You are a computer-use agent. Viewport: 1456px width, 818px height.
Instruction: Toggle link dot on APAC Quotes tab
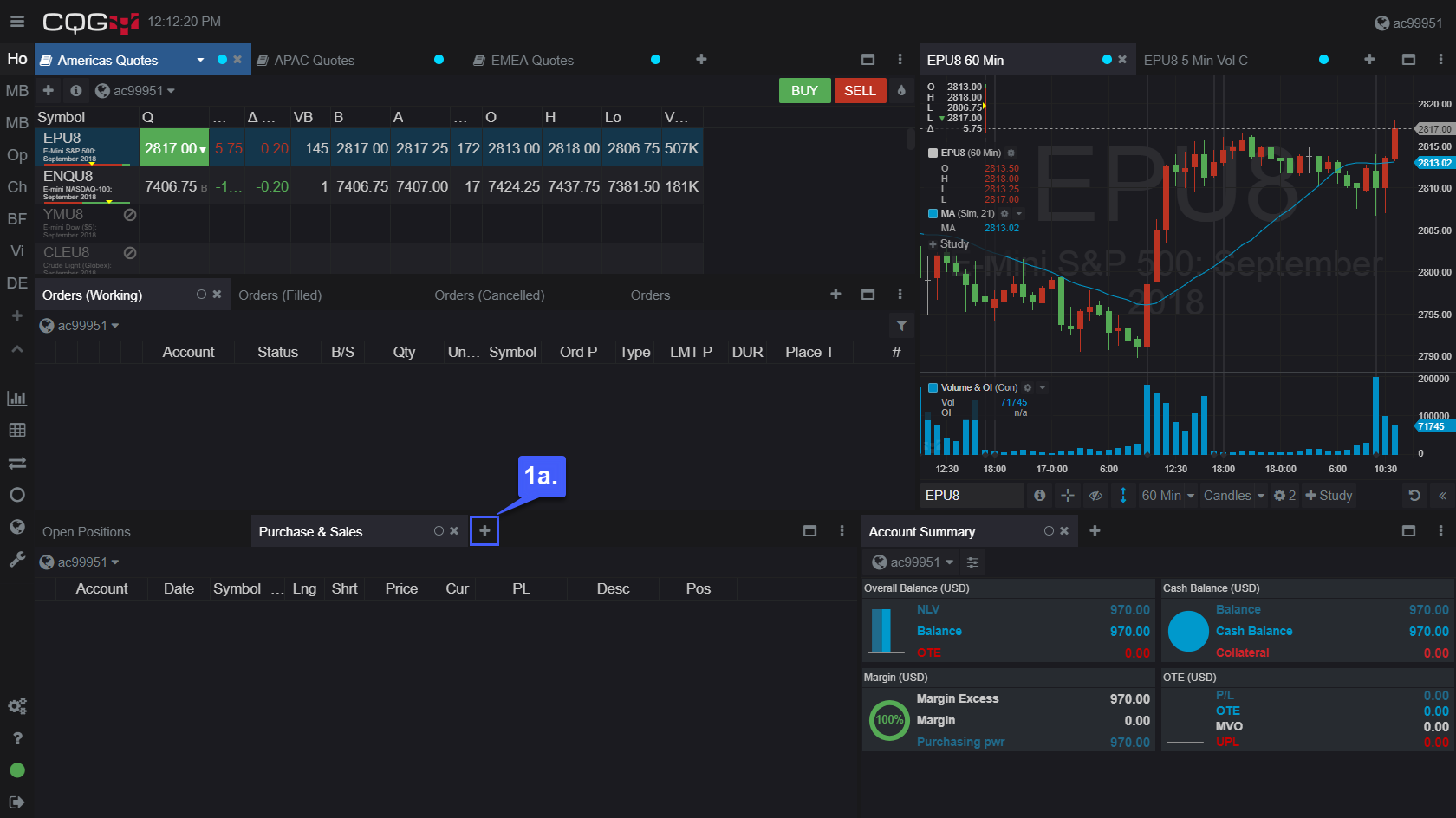coord(439,59)
